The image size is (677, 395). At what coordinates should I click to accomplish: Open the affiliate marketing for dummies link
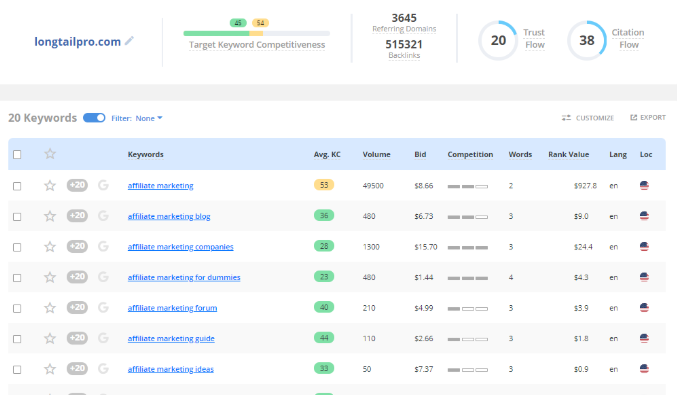click(x=184, y=278)
